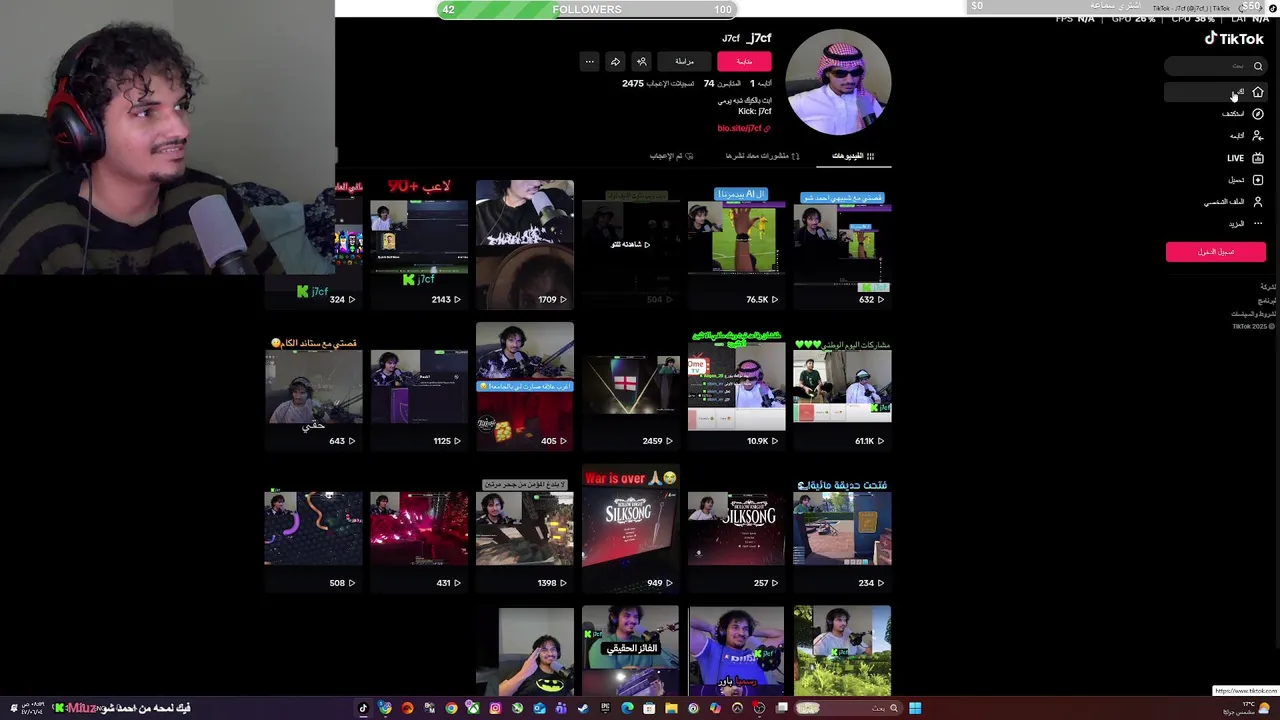
Task: Click the TikTok logo in sidebar
Action: click(1234, 38)
